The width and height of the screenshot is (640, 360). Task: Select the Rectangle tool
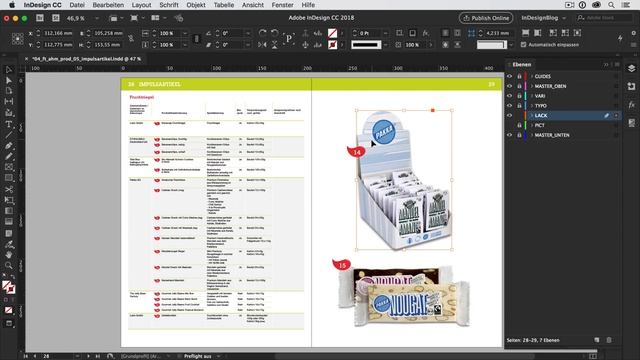[x=9, y=178]
